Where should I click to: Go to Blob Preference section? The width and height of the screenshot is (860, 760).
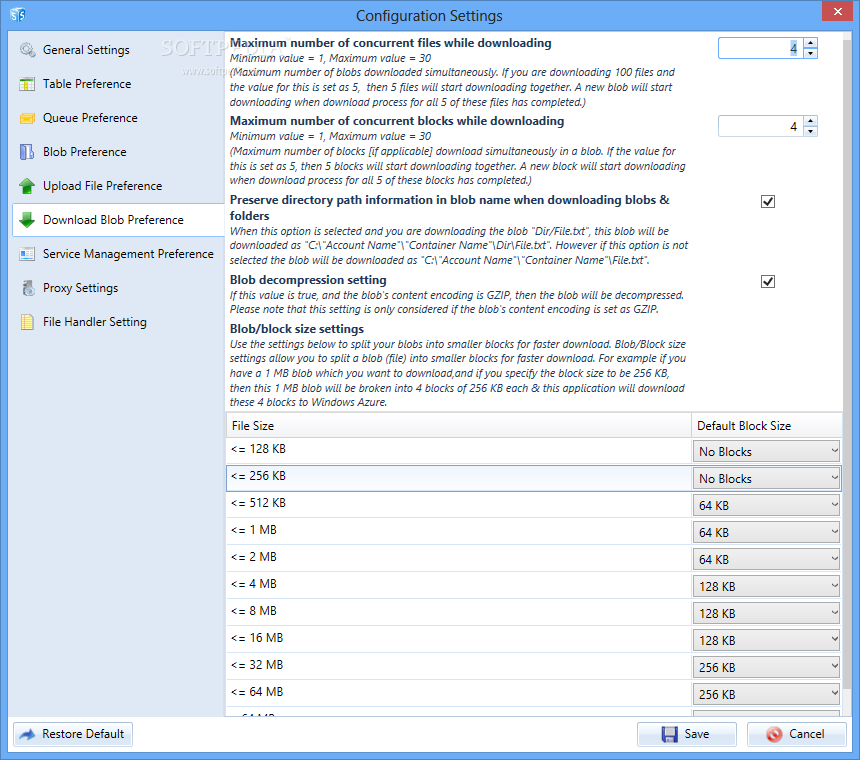point(84,152)
